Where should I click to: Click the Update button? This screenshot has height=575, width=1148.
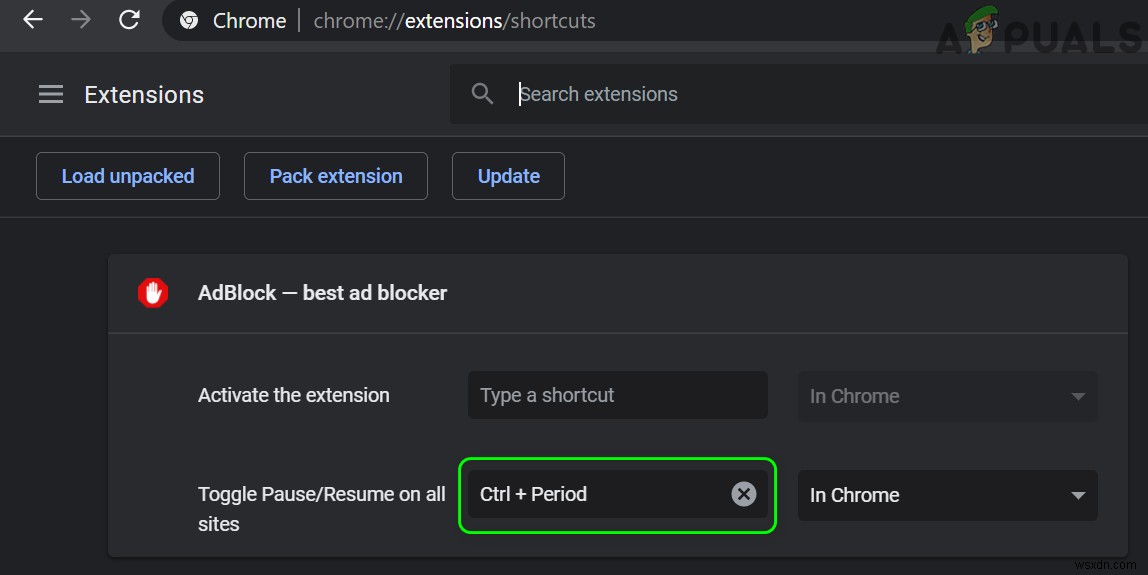tap(508, 176)
